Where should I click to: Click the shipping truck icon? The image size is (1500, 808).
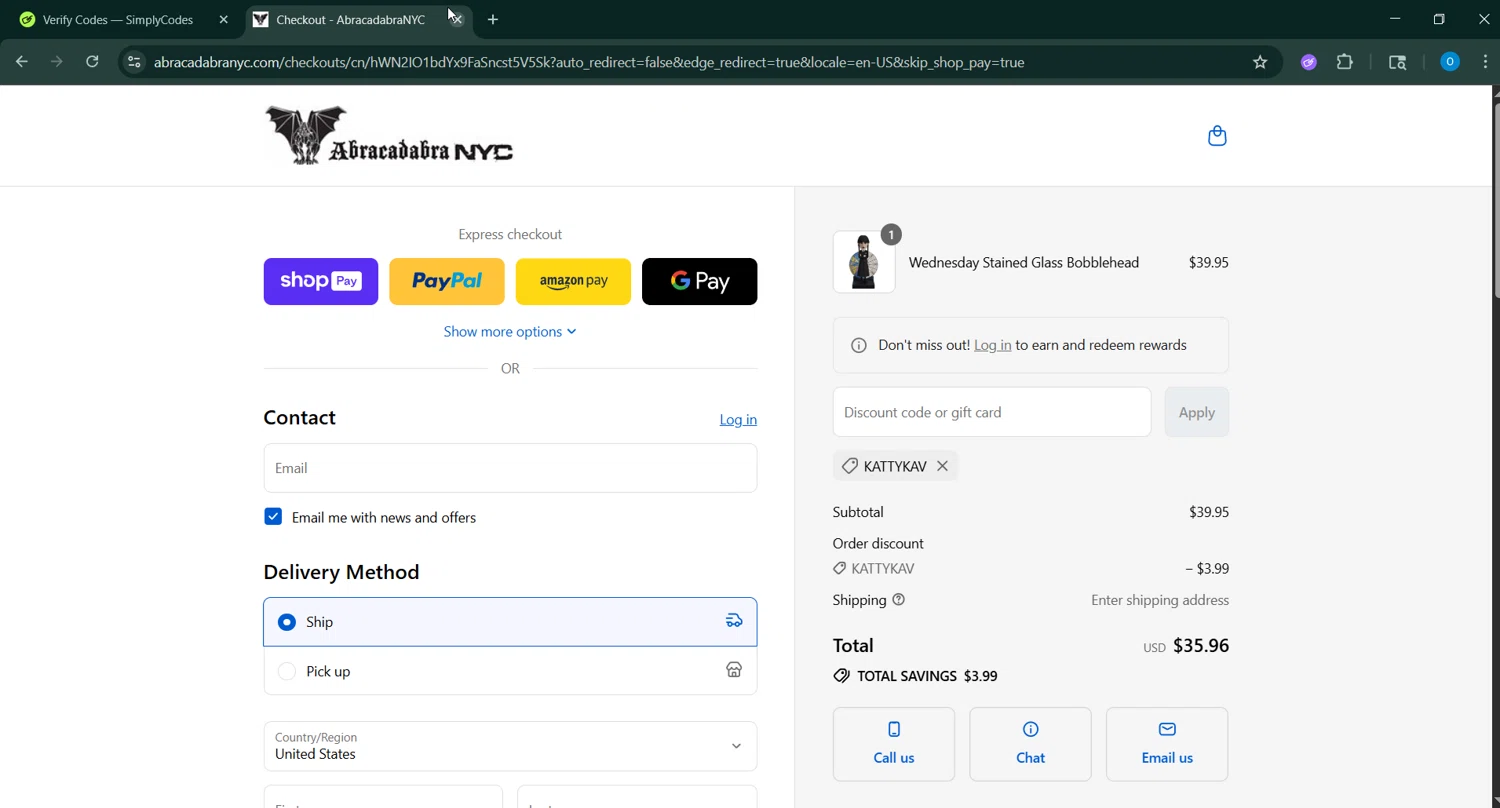[734, 621]
